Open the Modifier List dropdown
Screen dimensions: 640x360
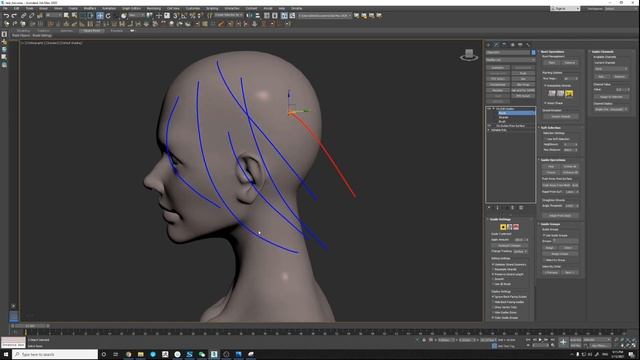tap(510, 60)
